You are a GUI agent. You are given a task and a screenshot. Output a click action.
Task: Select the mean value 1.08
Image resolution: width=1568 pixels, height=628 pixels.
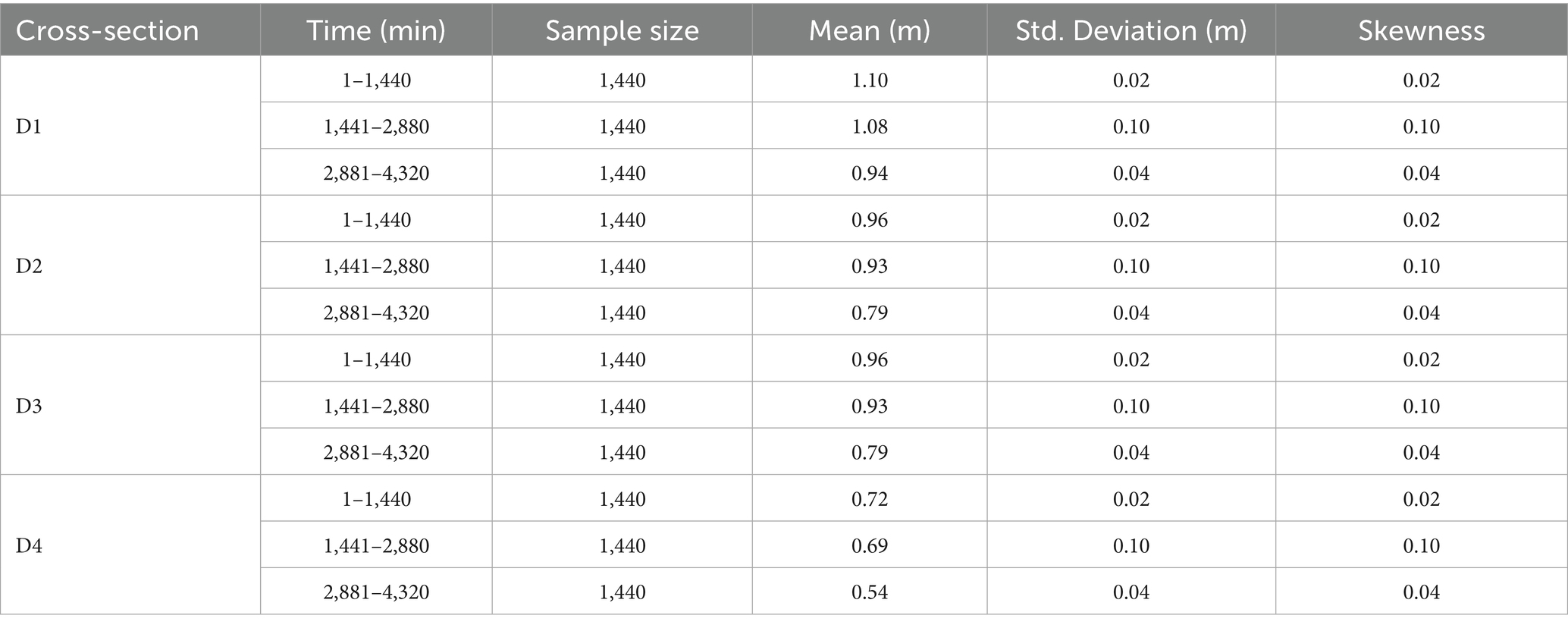click(869, 126)
